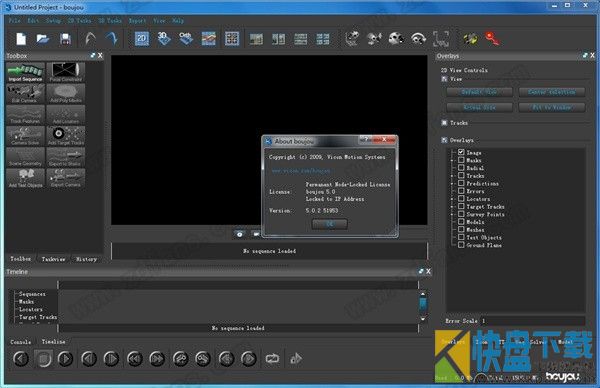Select the Orth view toolbar icon

(186, 39)
